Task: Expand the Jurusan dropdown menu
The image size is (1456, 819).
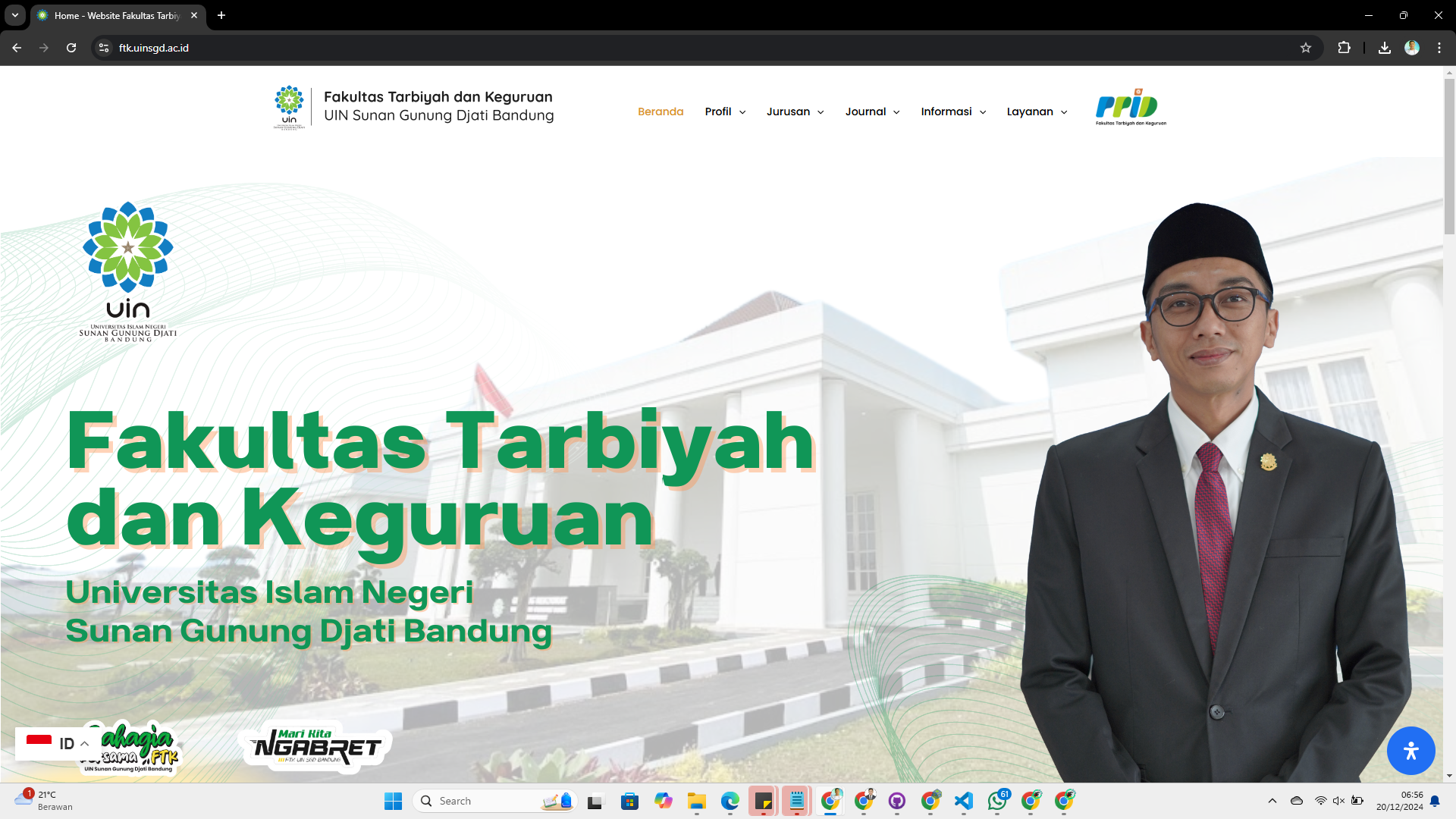Action: click(795, 111)
